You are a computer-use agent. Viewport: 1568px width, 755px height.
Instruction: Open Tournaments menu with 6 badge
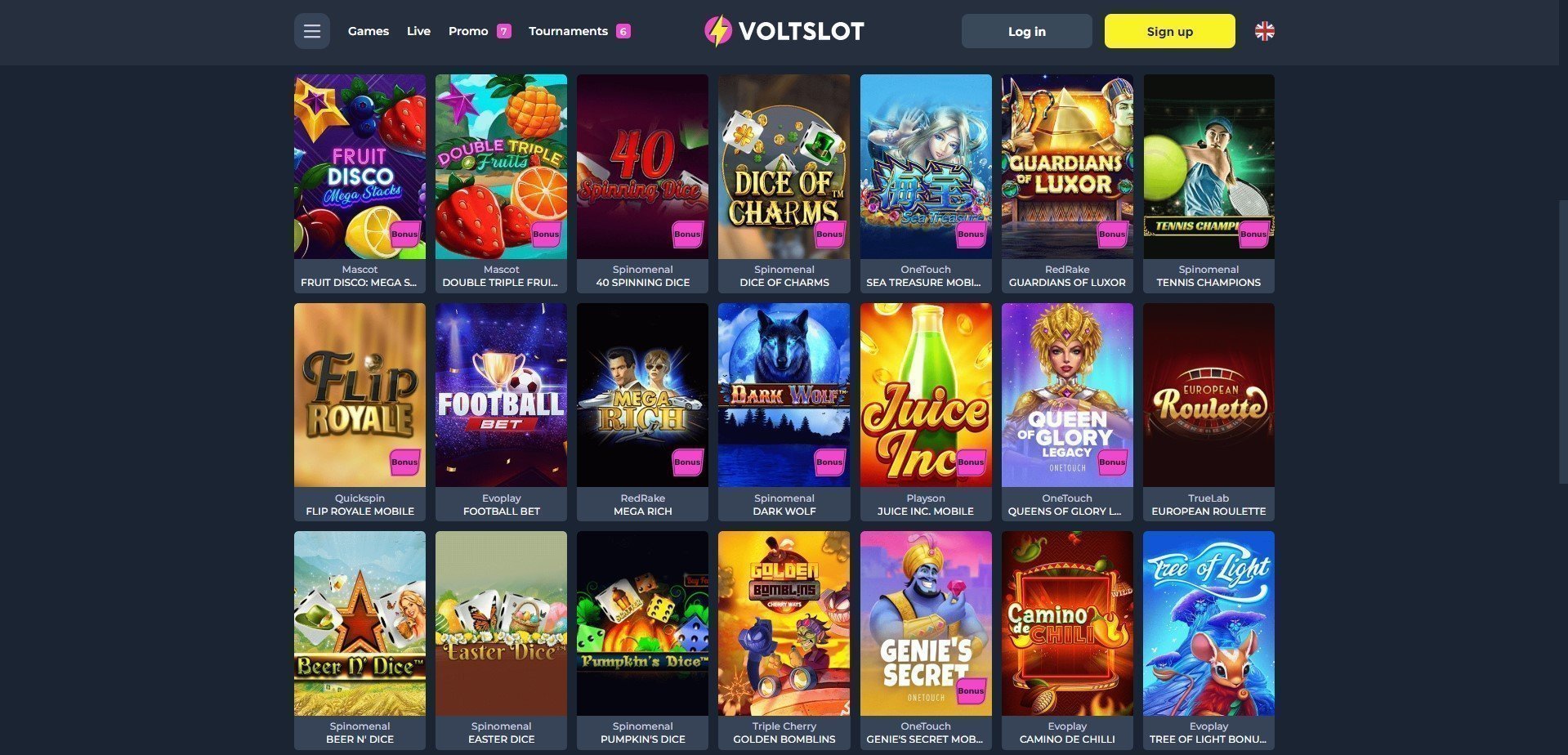[x=579, y=31]
